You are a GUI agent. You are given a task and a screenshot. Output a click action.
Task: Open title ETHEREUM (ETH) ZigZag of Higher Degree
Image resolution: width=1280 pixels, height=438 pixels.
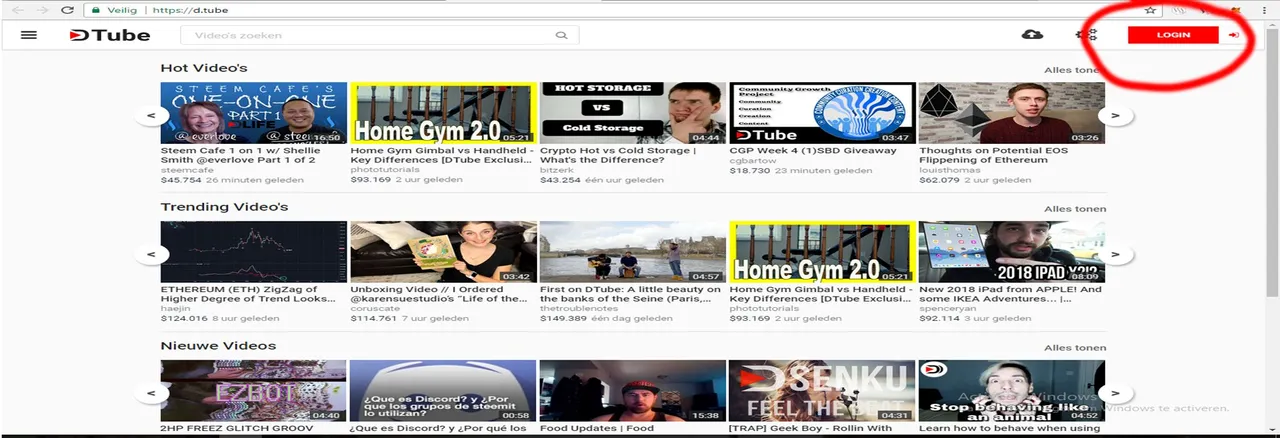pyautogui.click(x=248, y=294)
